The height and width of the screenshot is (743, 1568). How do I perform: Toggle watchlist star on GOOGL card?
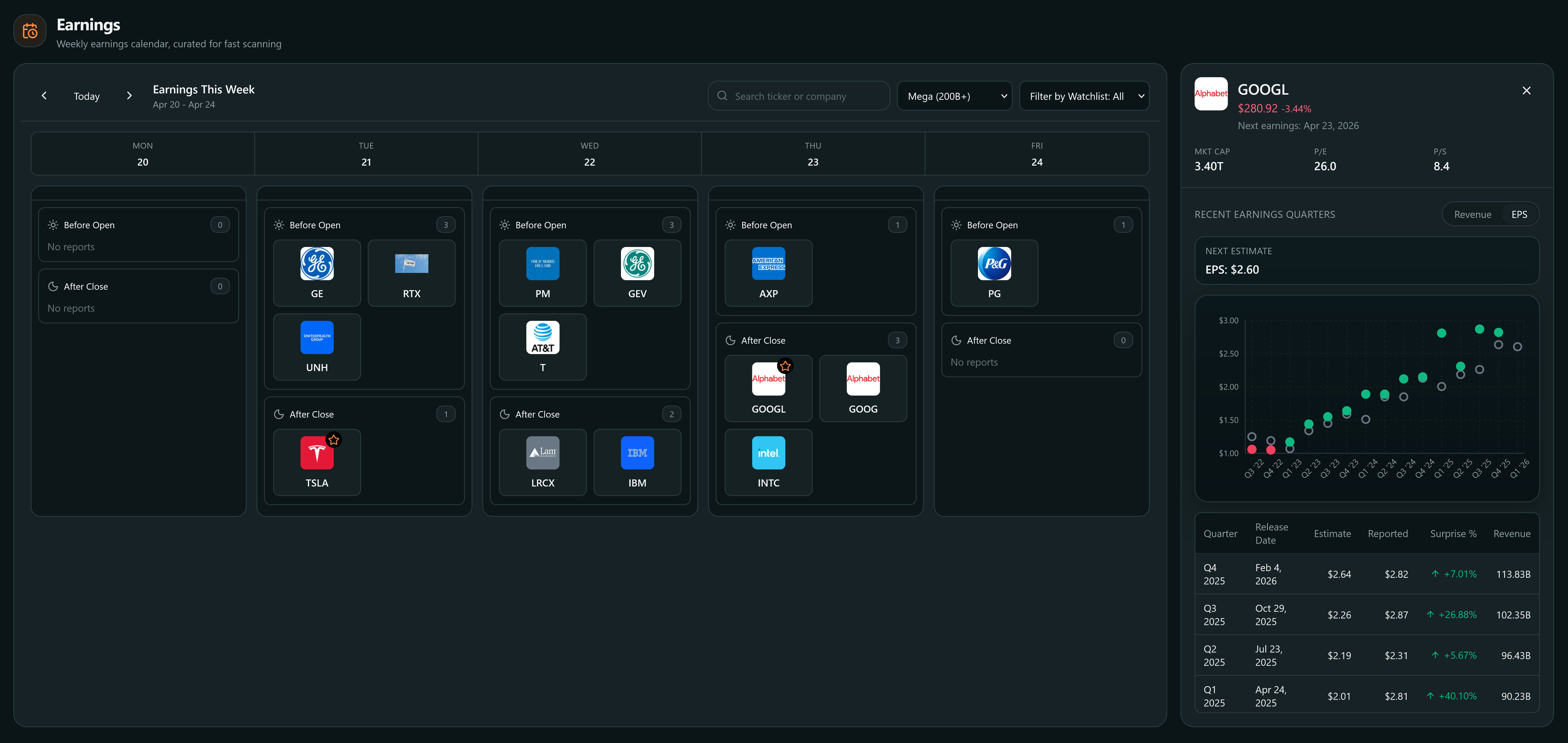click(x=785, y=366)
